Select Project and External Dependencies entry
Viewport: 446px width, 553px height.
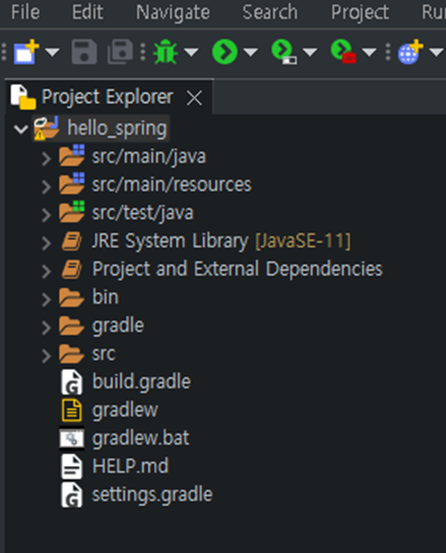(x=237, y=269)
